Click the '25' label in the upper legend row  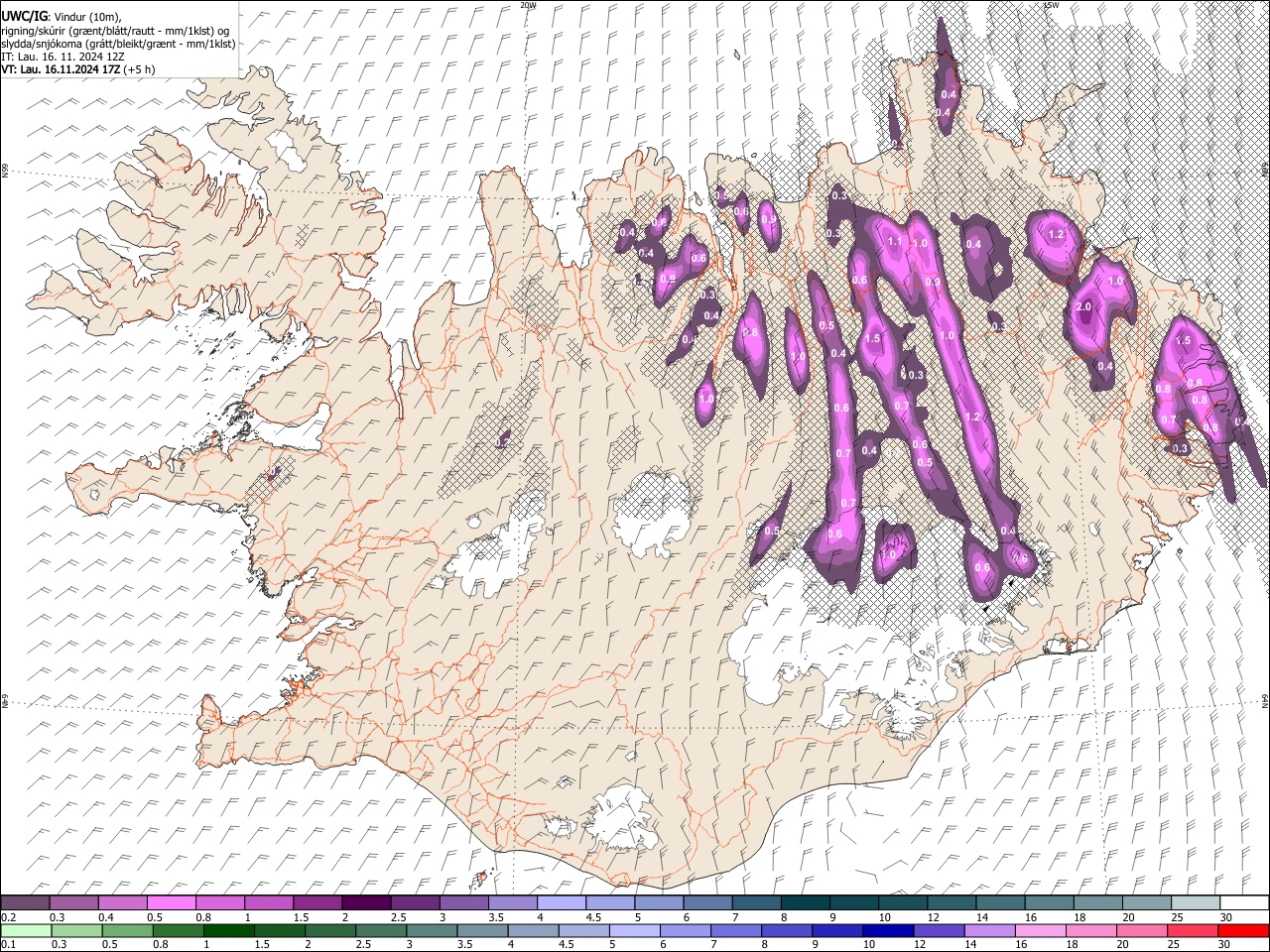pos(1177,917)
